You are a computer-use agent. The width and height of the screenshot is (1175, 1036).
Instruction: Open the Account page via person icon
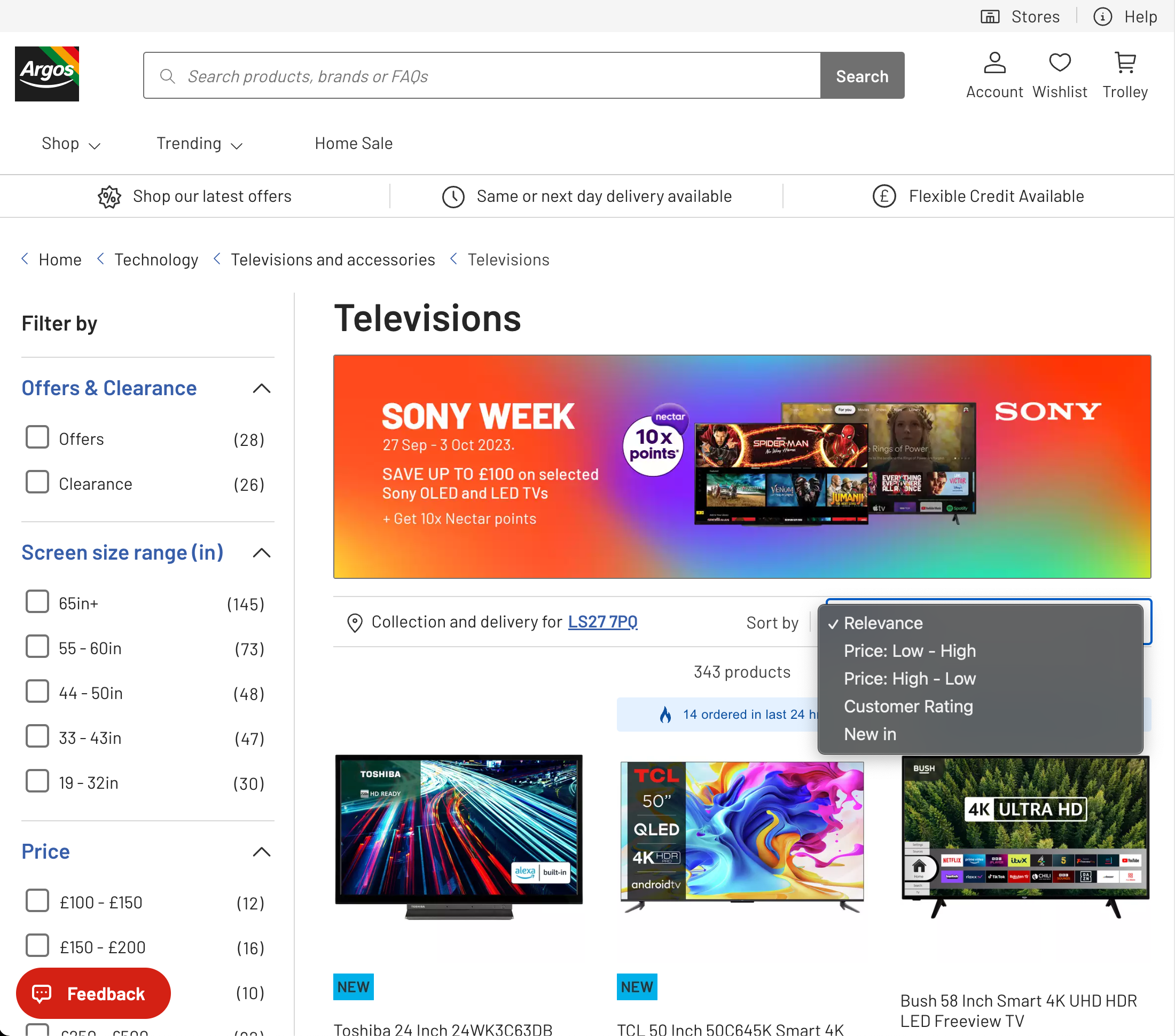click(994, 63)
